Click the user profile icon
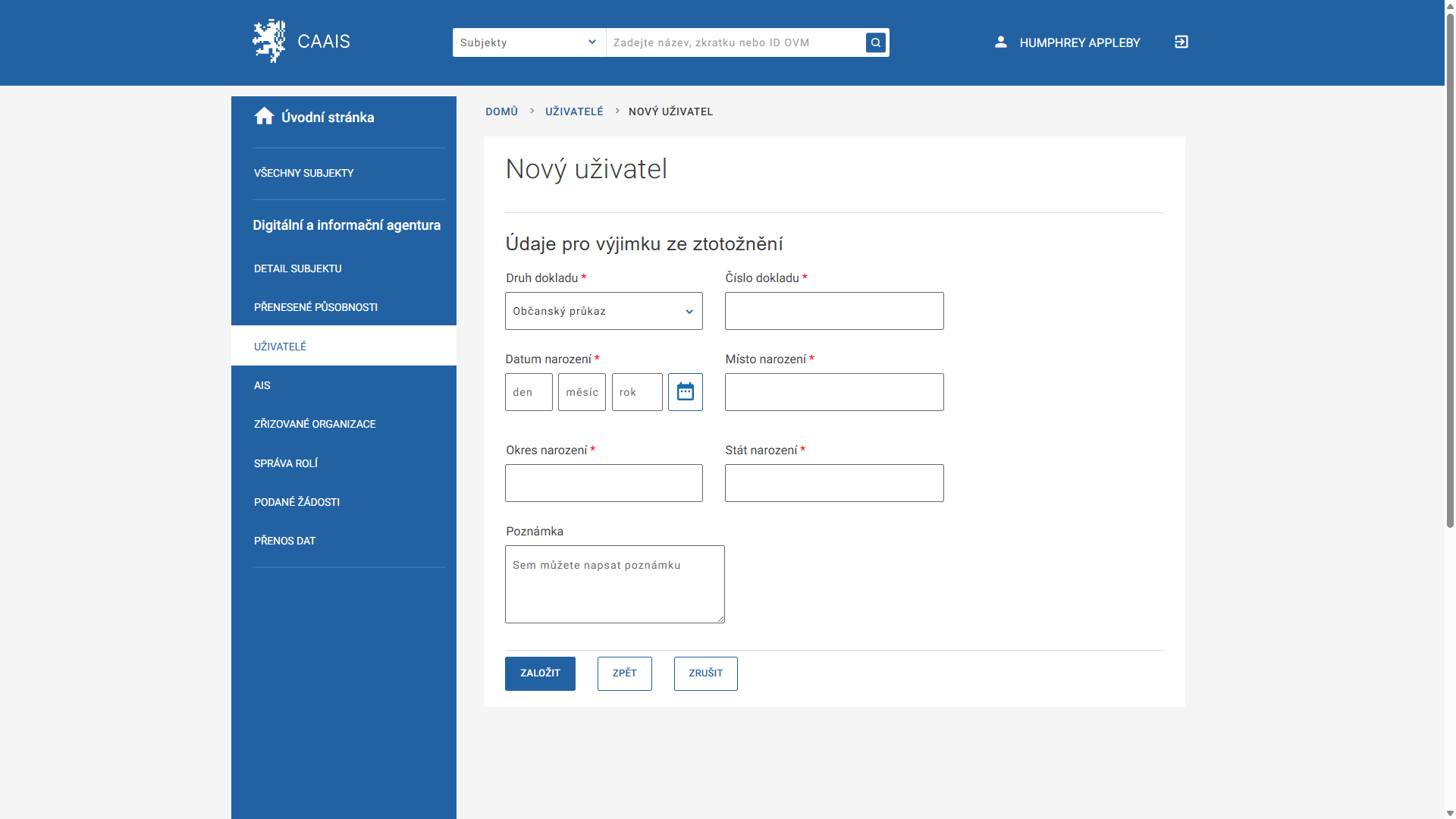 (x=1001, y=42)
